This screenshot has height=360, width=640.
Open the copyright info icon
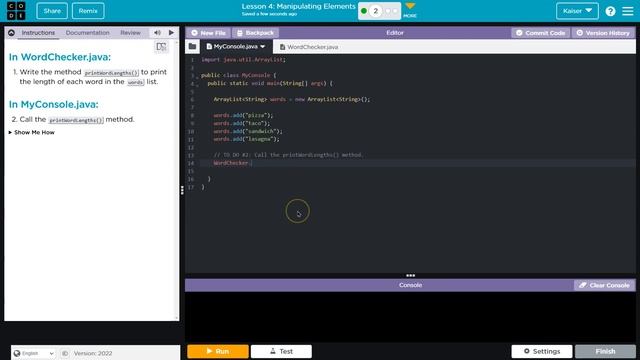tap(64, 353)
